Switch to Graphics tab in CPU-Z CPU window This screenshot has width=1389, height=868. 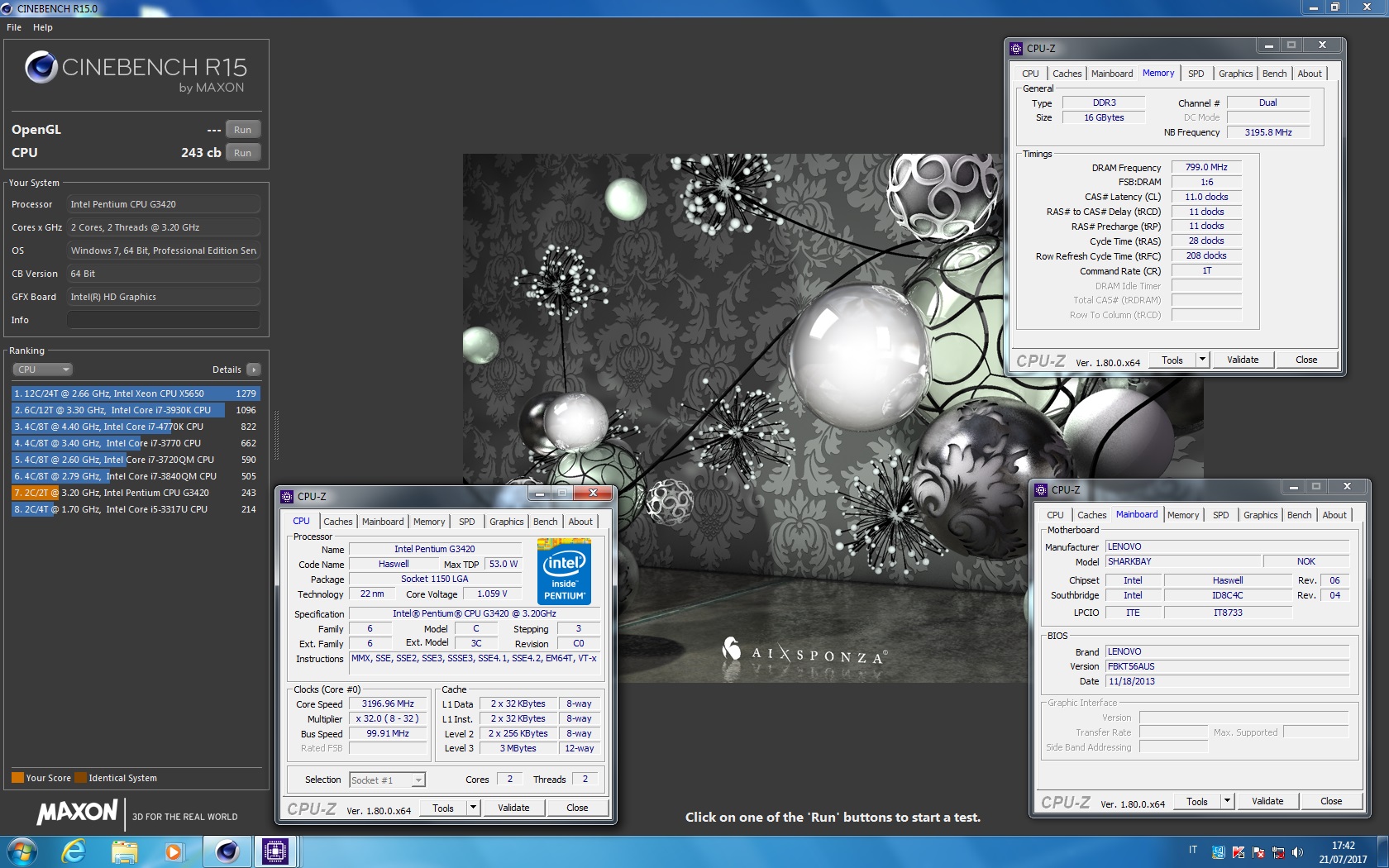click(507, 522)
